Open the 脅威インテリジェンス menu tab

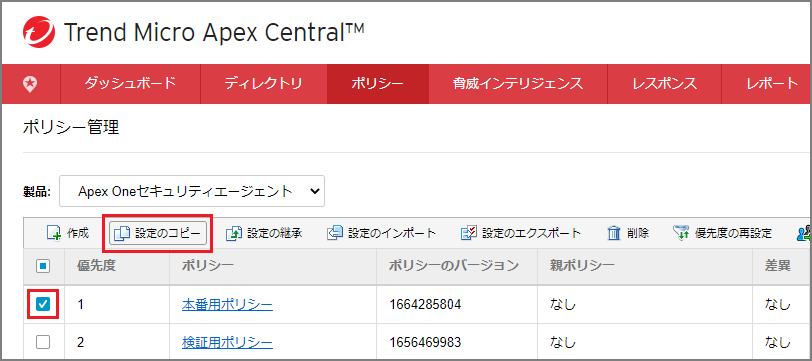[518, 83]
